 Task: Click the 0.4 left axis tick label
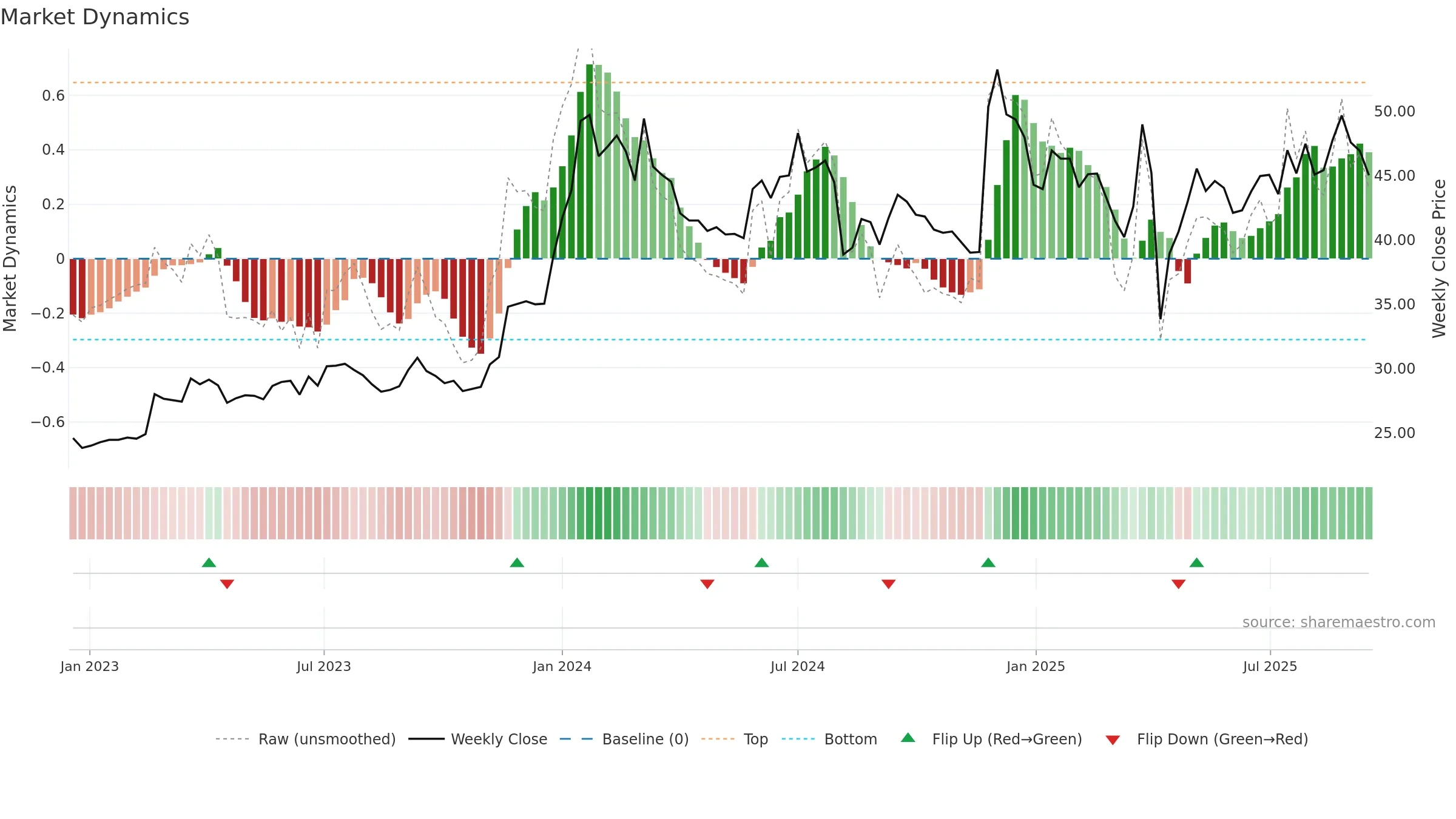click(53, 150)
